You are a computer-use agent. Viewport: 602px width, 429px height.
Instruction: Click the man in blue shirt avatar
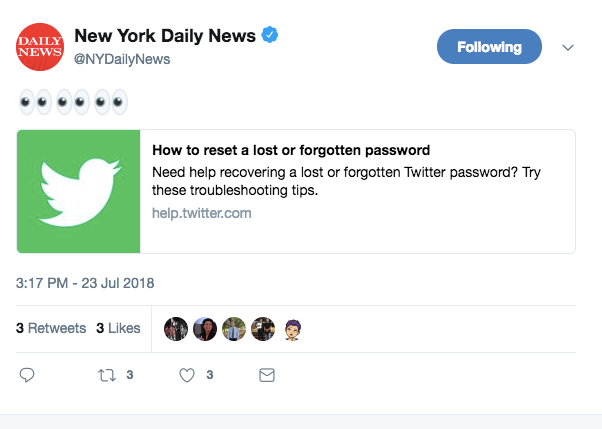point(234,329)
